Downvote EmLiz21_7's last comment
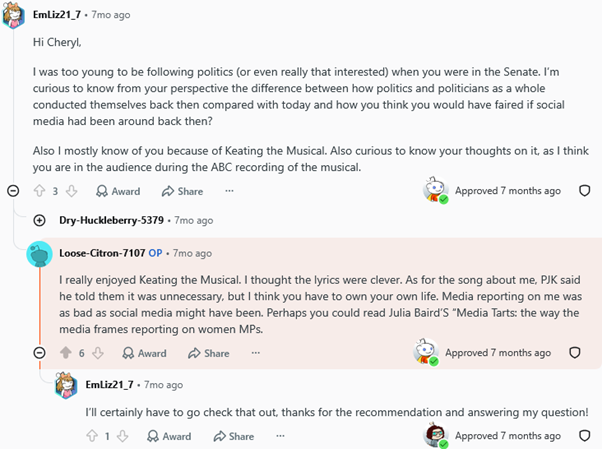Screen dimensions: 602x449 [122, 436]
